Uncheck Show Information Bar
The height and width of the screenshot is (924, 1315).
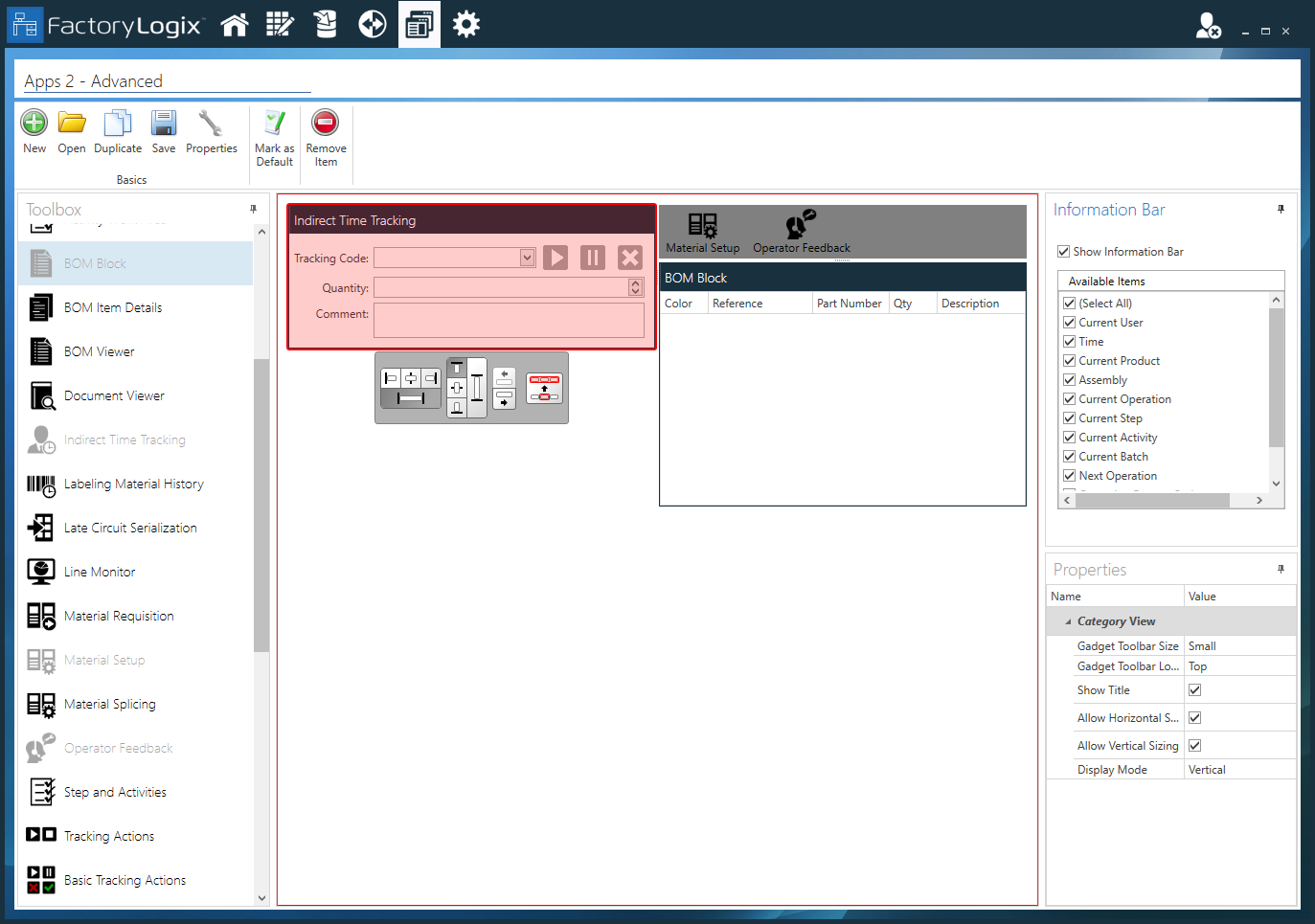click(1064, 251)
